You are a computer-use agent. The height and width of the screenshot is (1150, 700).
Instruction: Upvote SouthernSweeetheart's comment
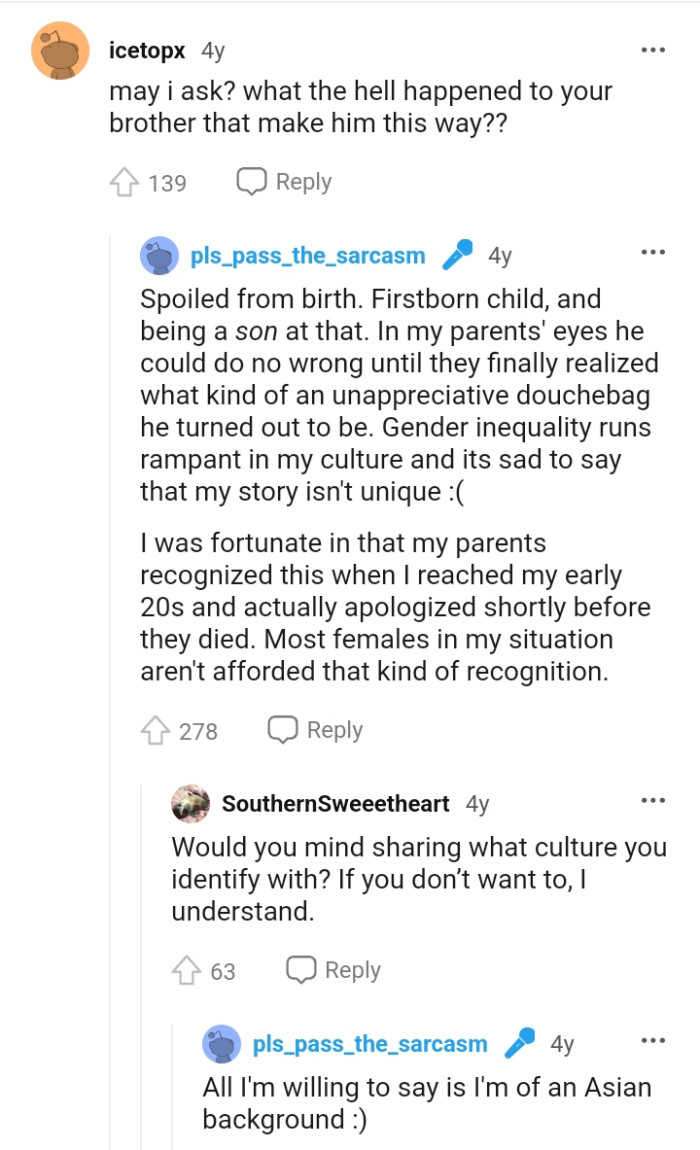(186, 971)
